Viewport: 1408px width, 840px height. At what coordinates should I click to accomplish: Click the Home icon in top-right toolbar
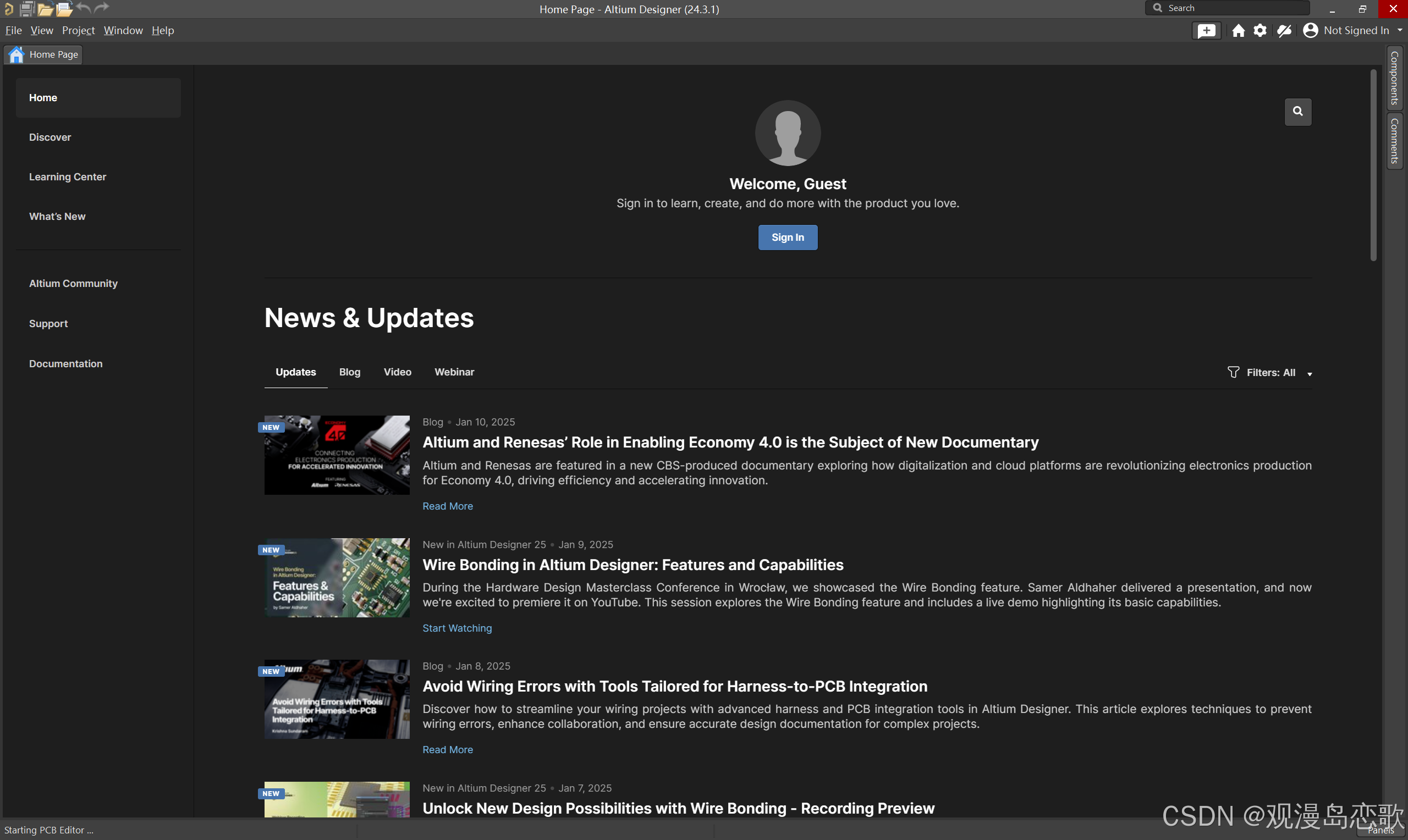[x=1238, y=31]
